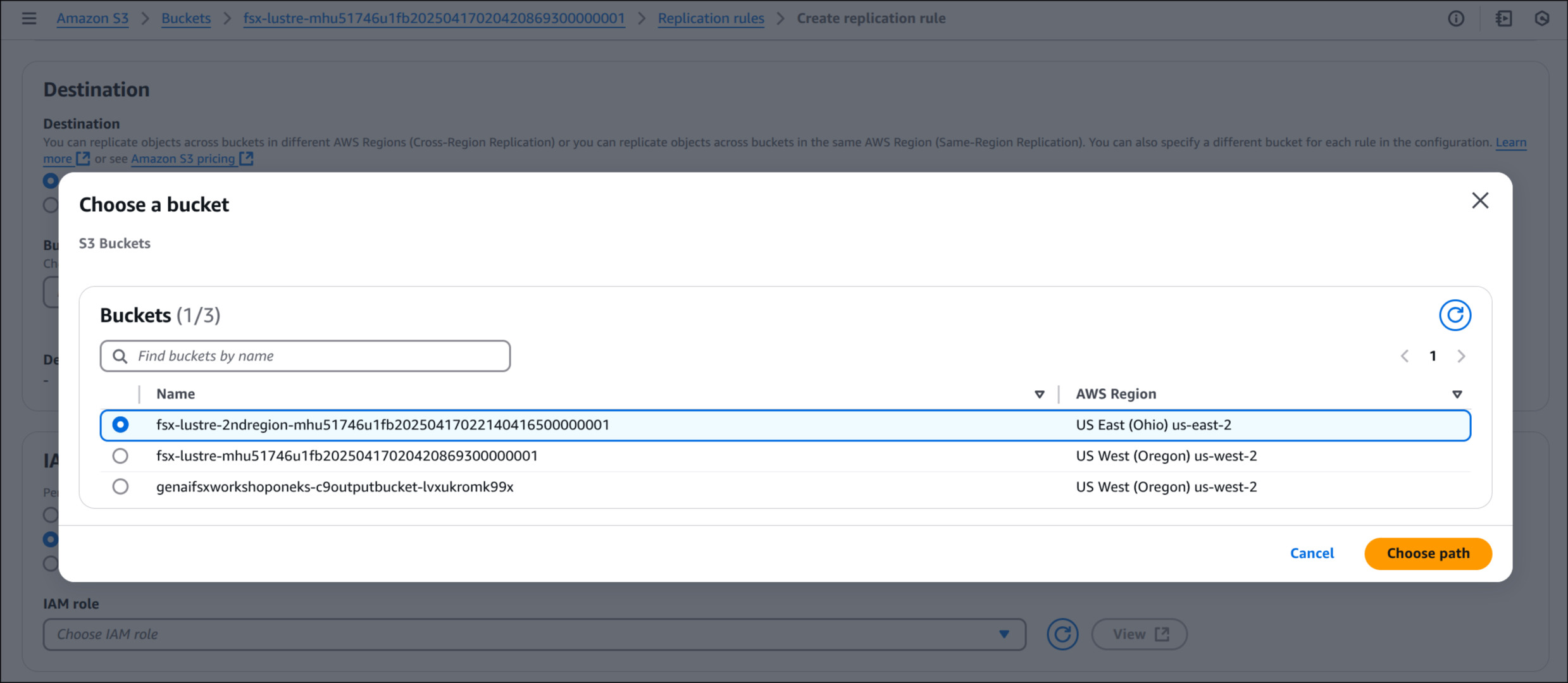Image resolution: width=1568 pixels, height=683 pixels.
Task: Click the Learn more link in Destination description
Action: click(x=1511, y=142)
